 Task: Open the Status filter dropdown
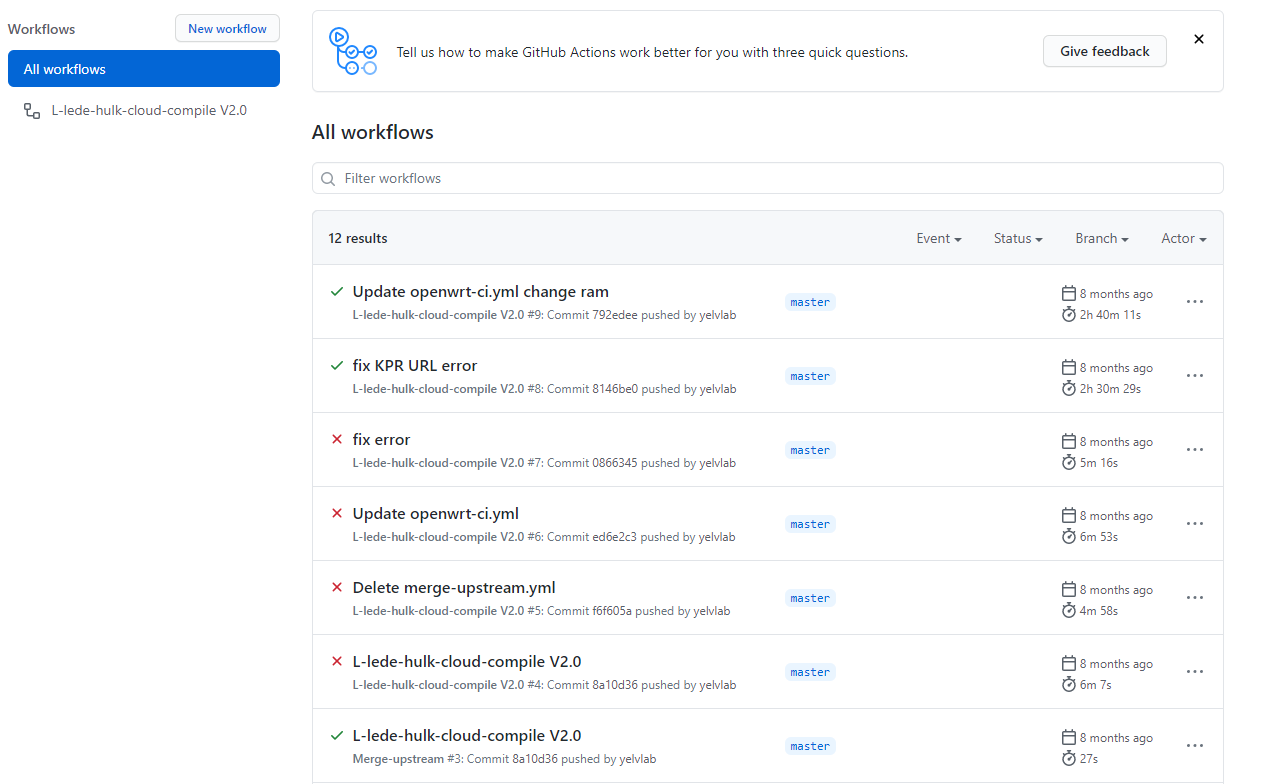pyautogui.click(x=1018, y=239)
